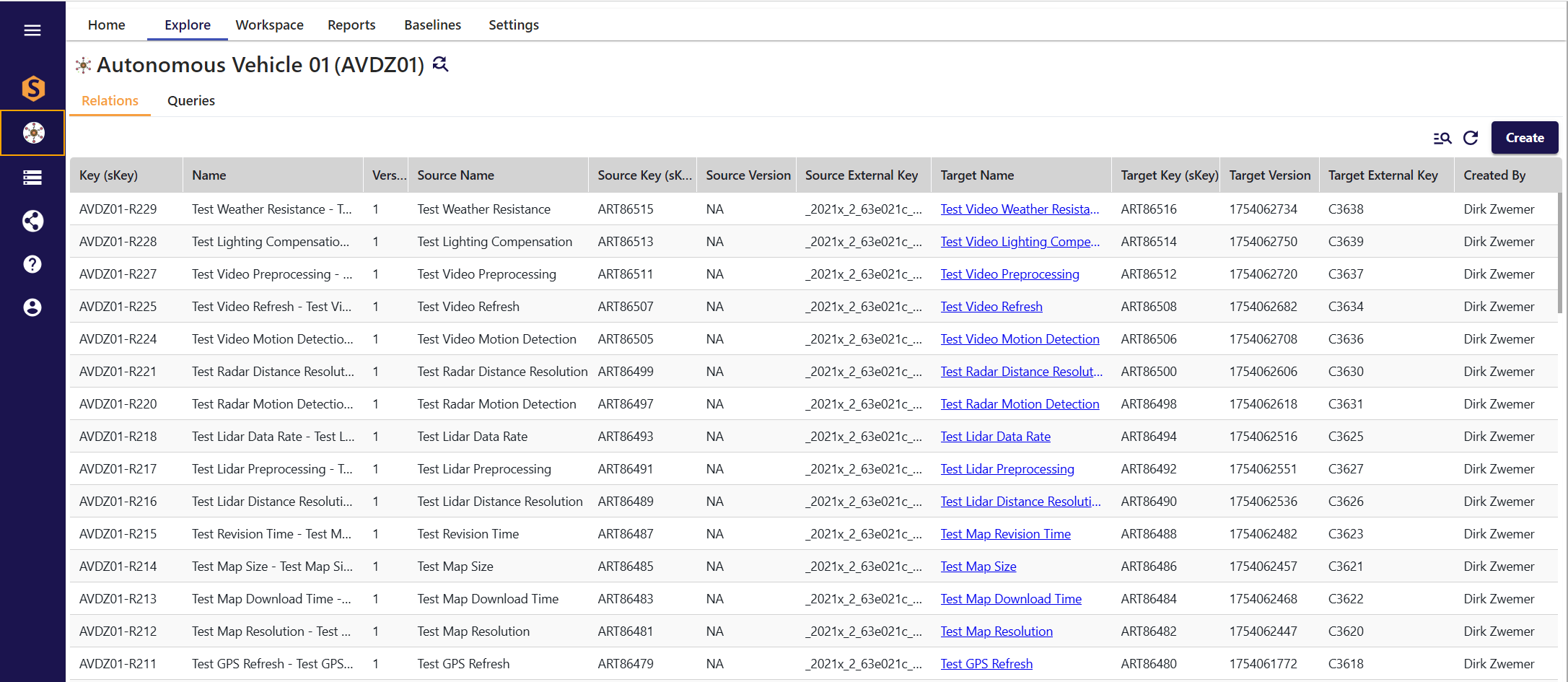The width and height of the screenshot is (1568, 682).
Task: Click source key ART86499 cell
Action: point(626,372)
